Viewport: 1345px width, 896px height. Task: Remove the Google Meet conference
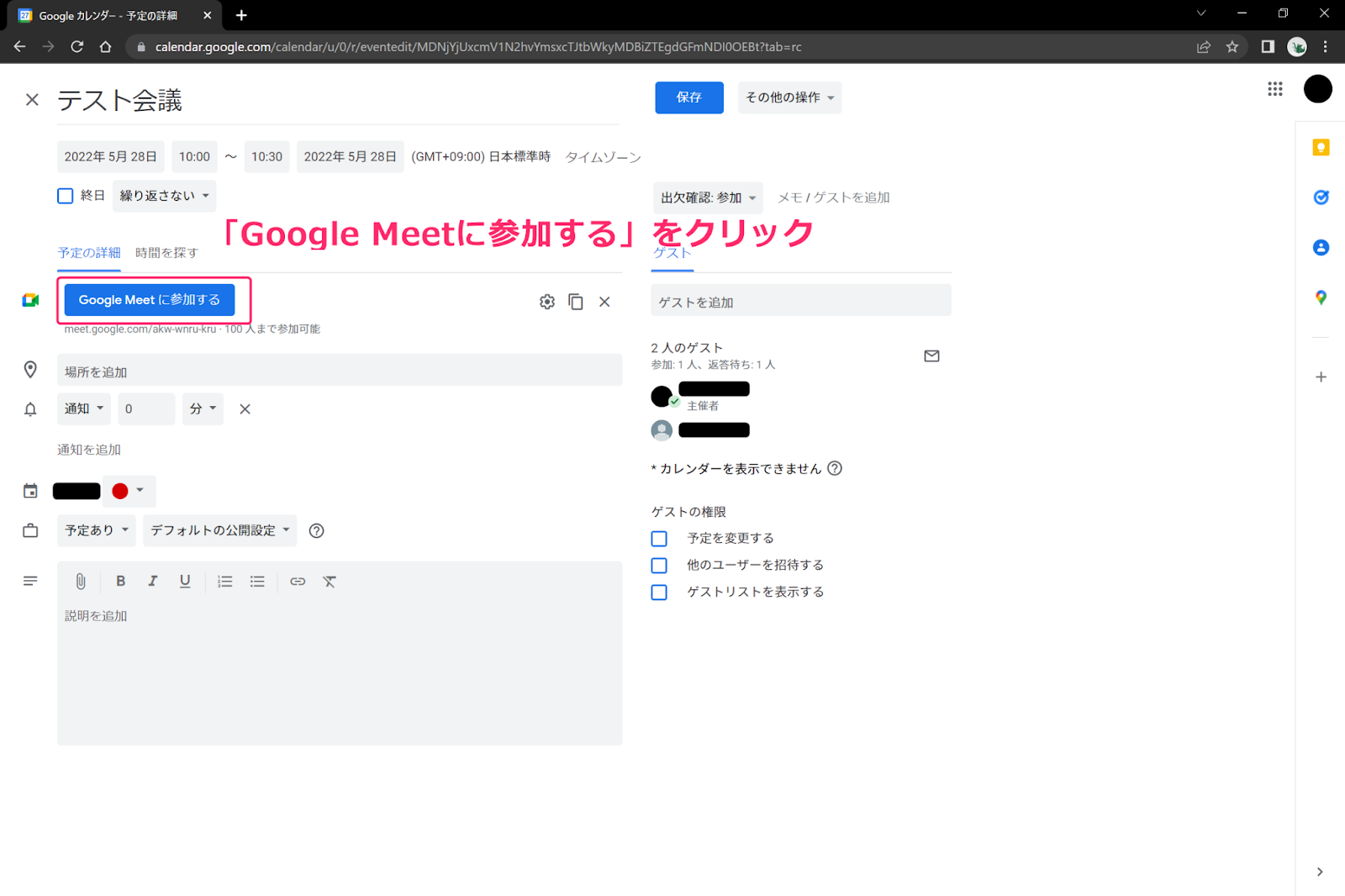point(604,302)
